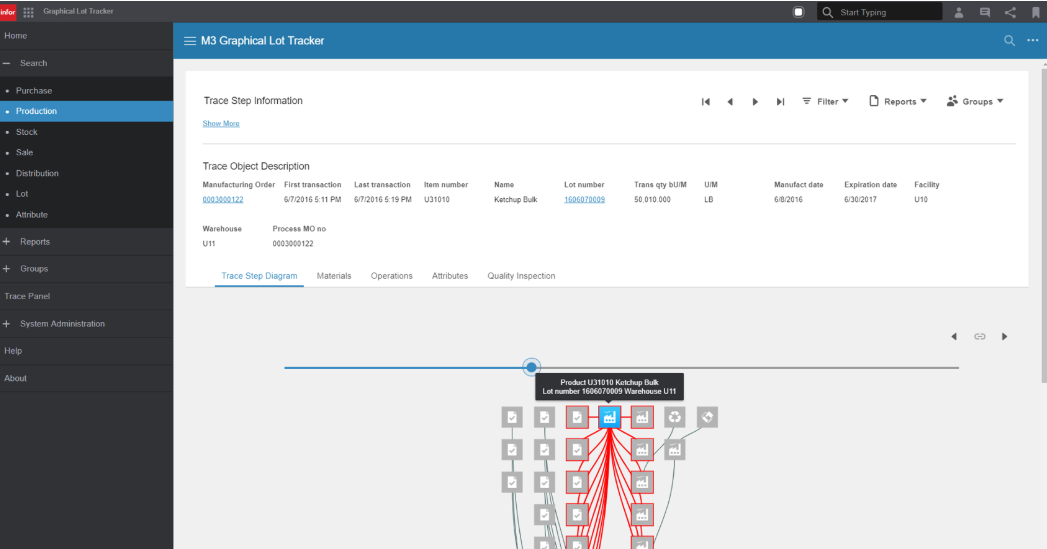Jump to first trace step
1047x549 pixels.
pos(706,102)
